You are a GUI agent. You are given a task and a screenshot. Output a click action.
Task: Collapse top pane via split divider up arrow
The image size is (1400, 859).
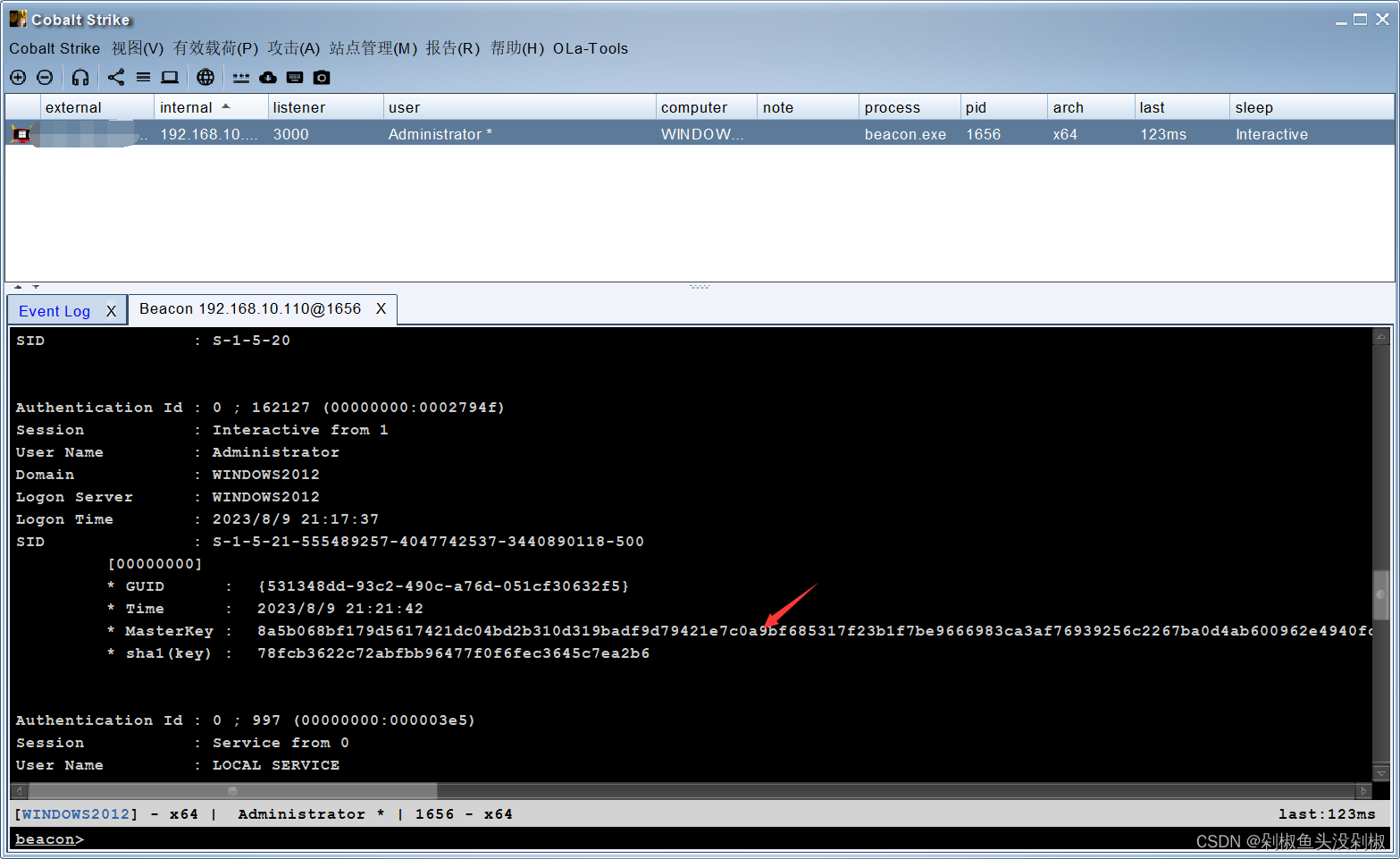[18, 287]
